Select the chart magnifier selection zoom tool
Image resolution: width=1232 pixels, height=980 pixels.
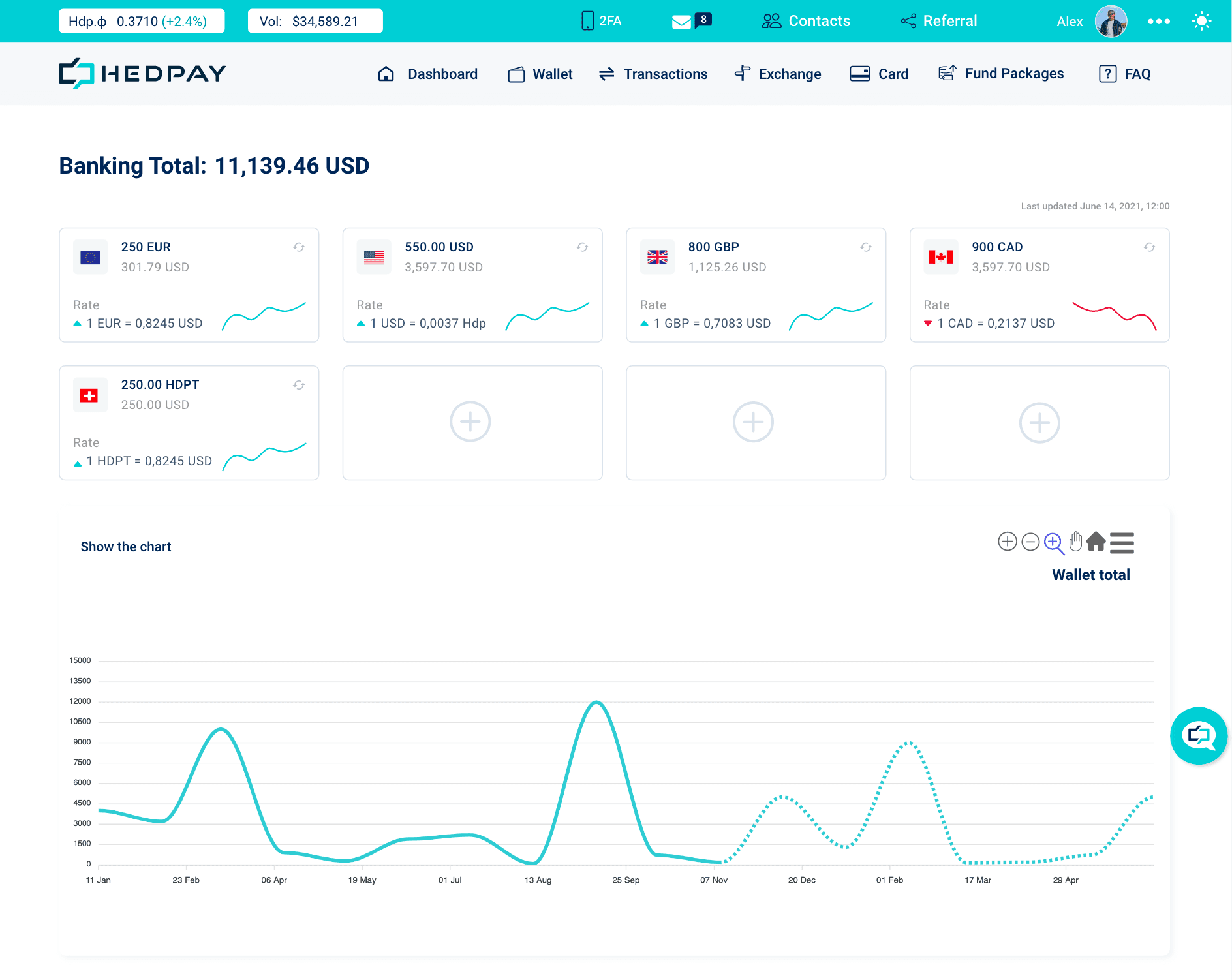coord(1054,543)
